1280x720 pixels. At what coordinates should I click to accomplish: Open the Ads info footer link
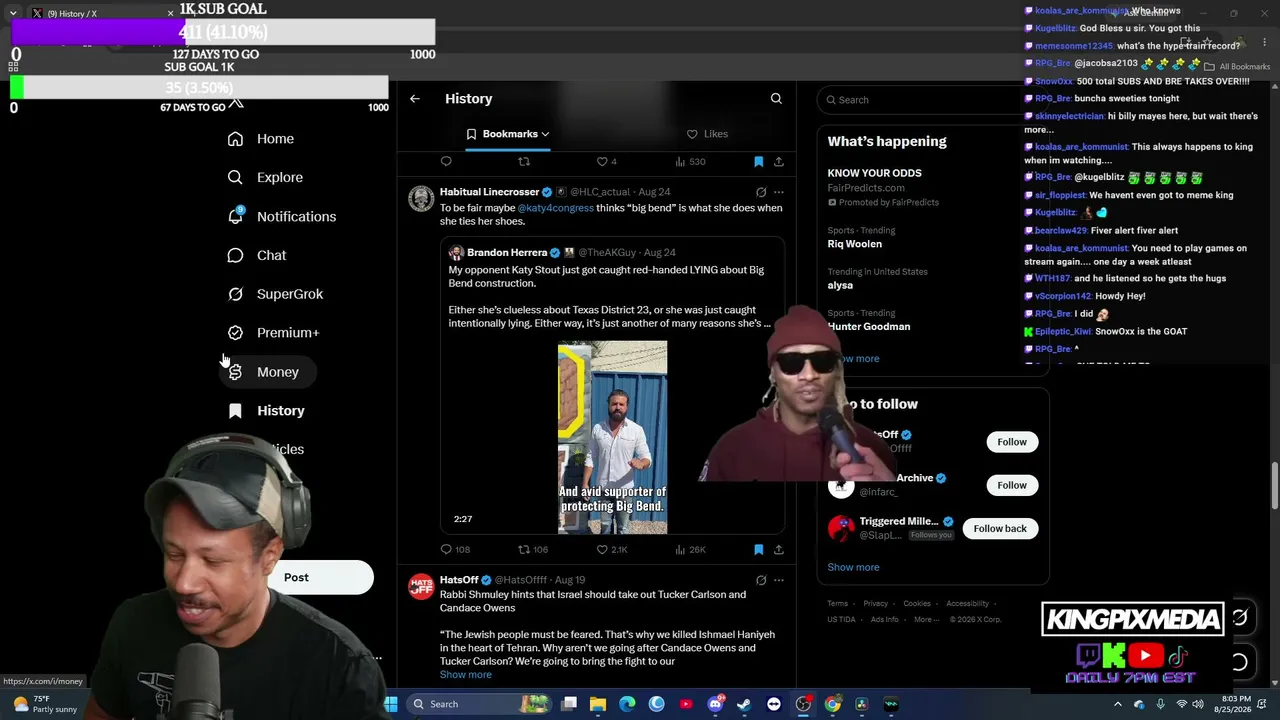pos(884,620)
